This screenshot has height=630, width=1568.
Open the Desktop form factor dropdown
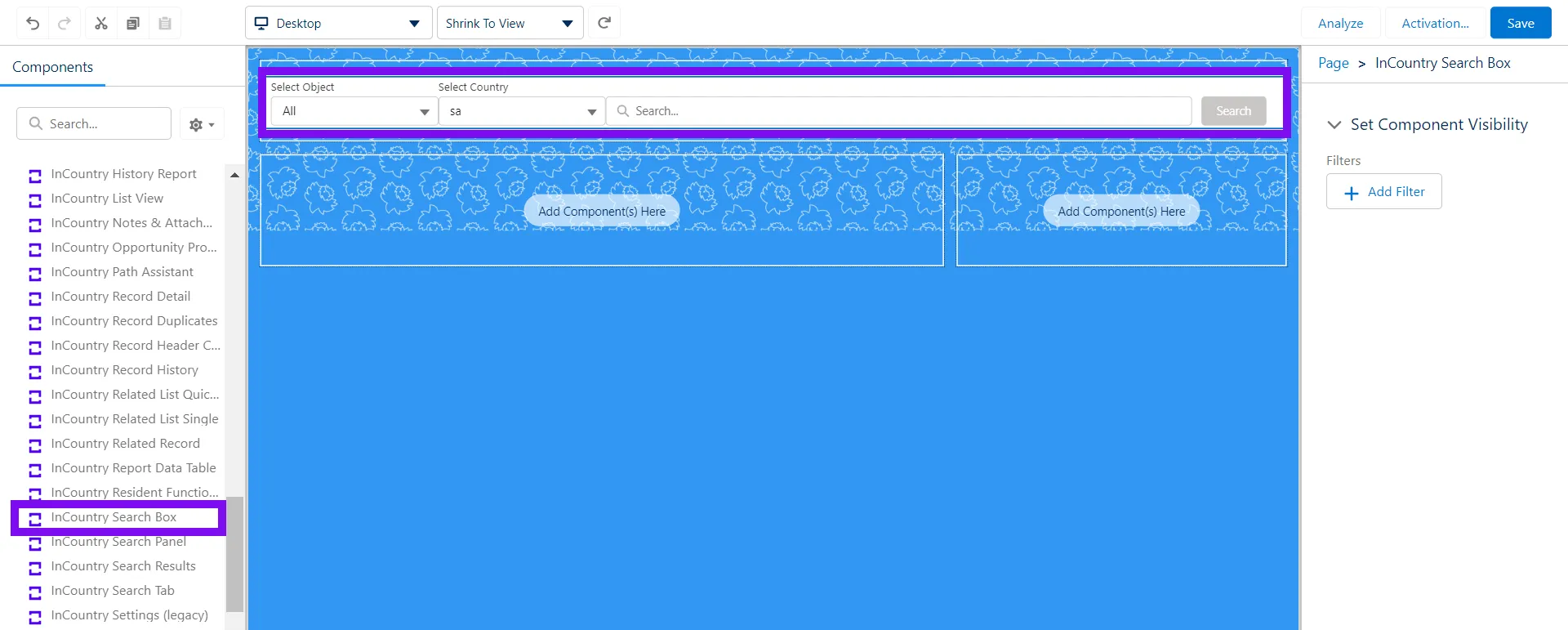pyautogui.click(x=339, y=24)
